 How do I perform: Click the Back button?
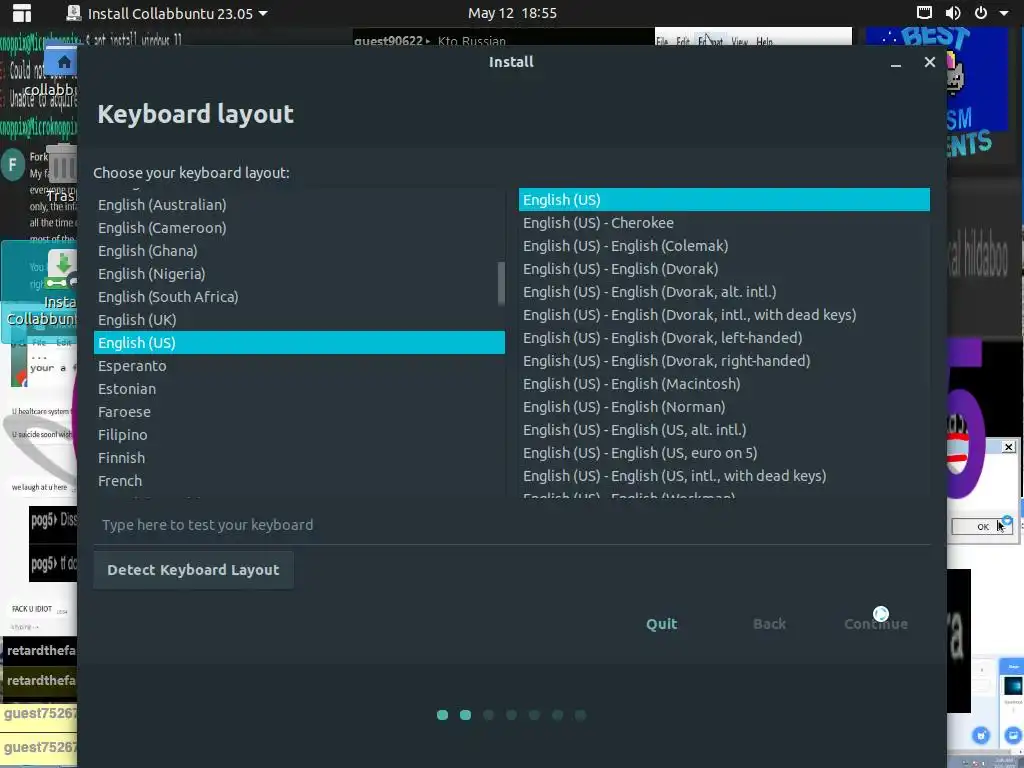coord(769,624)
